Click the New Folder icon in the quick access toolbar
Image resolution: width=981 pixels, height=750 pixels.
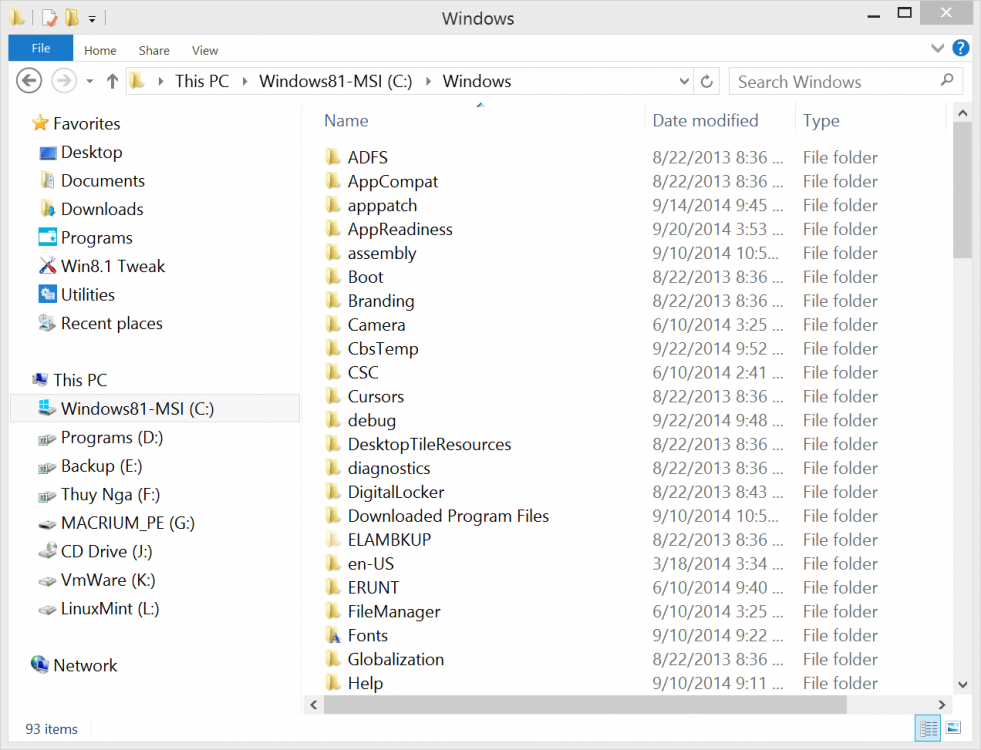pyautogui.click(x=72, y=18)
